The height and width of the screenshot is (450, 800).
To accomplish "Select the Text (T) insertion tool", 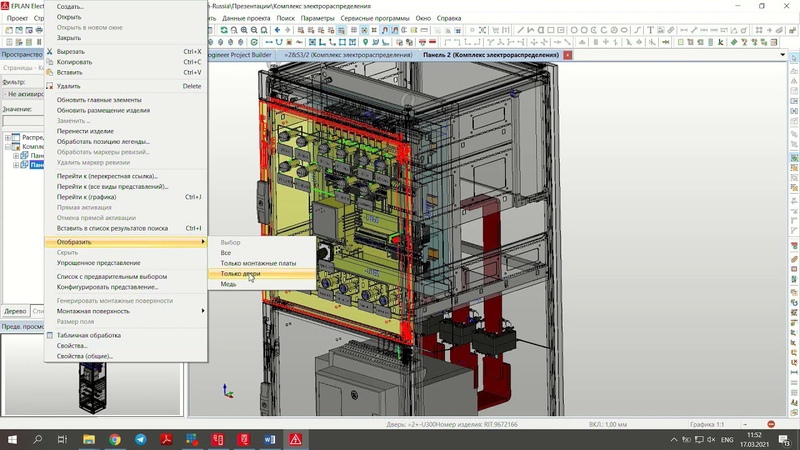I will tap(651, 30).
